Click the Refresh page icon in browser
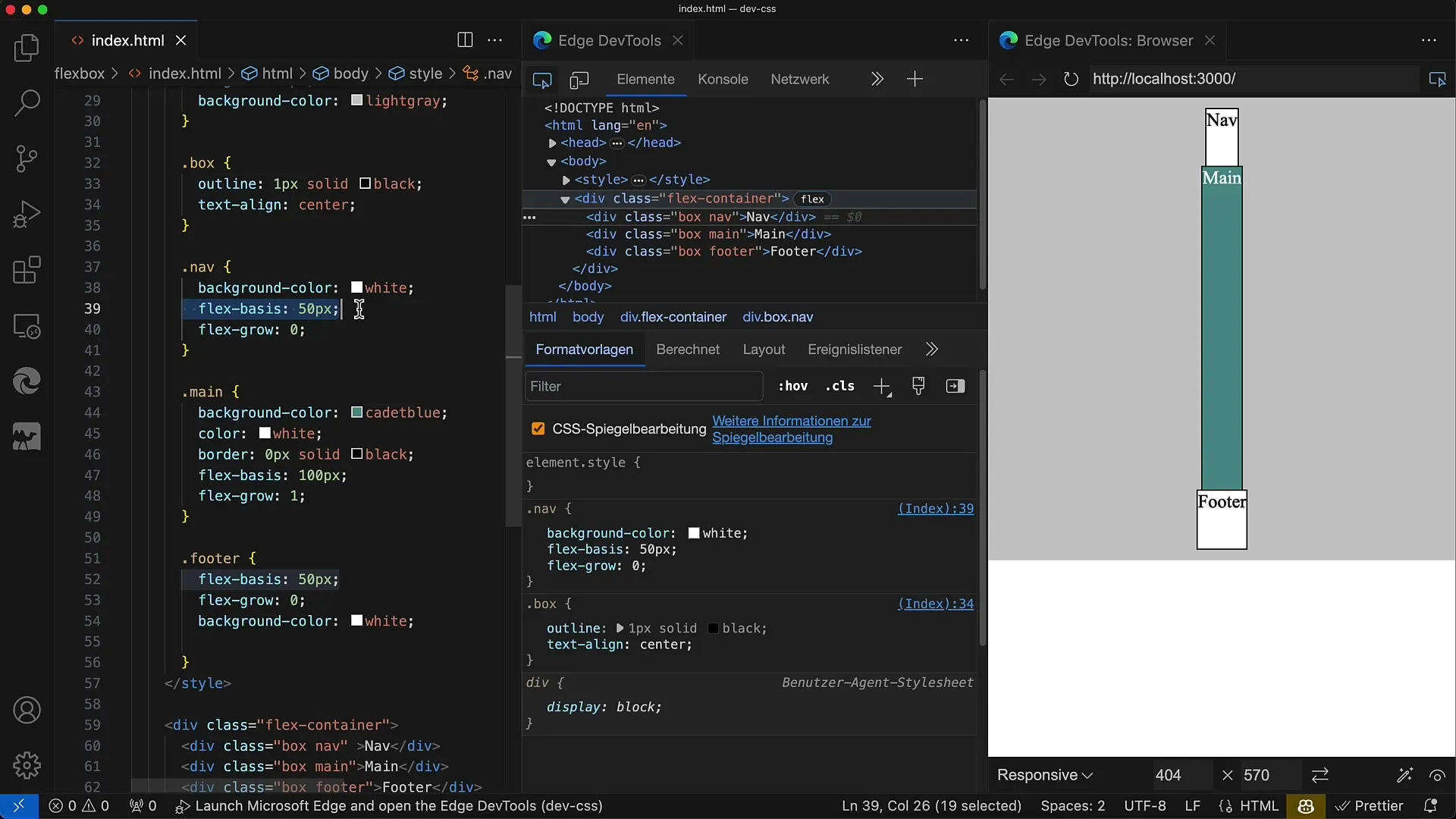This screenshot has width=1456, height=819. pyautogui.click(x=1070, y=79)
